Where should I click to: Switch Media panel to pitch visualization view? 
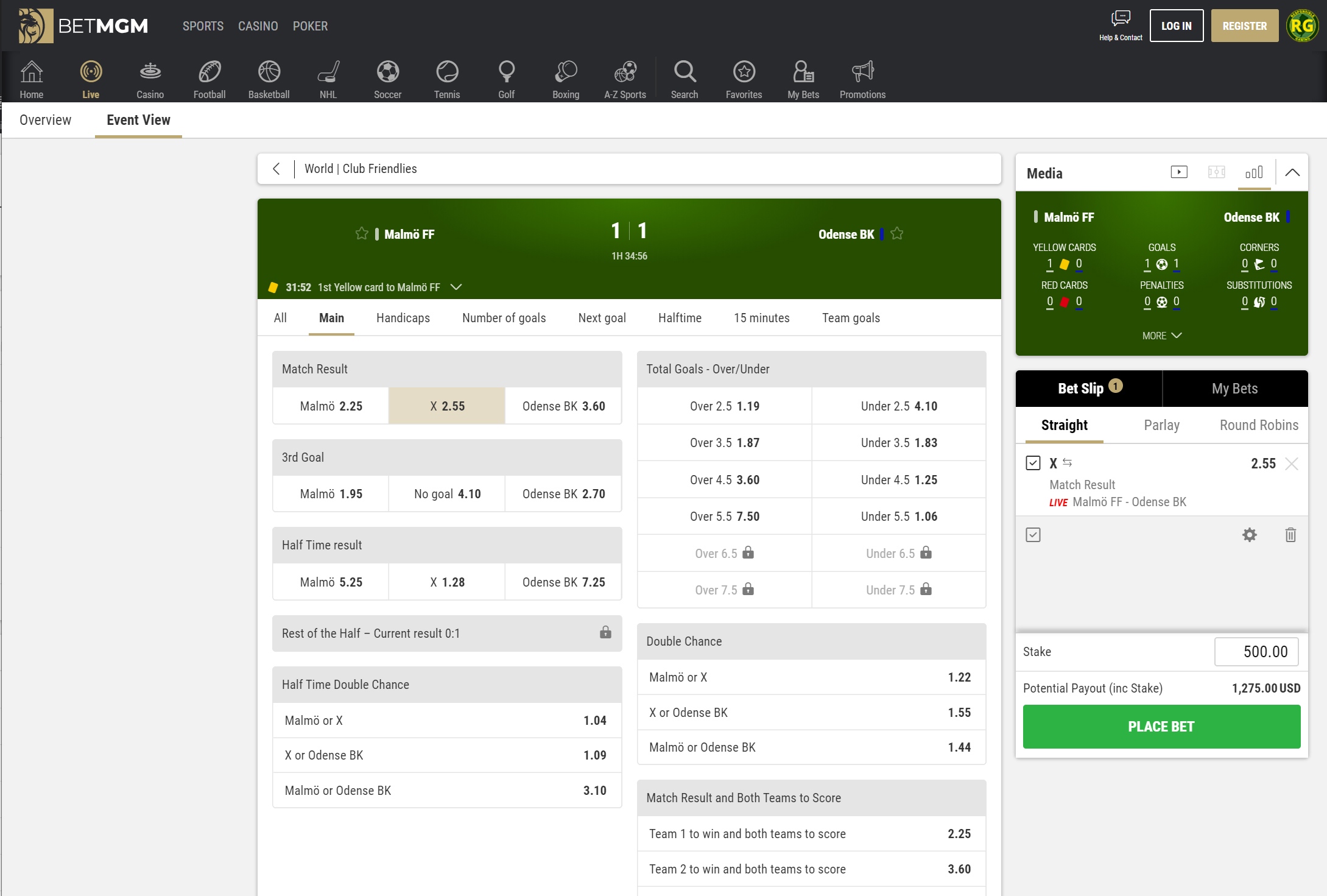pos(1217,172)
